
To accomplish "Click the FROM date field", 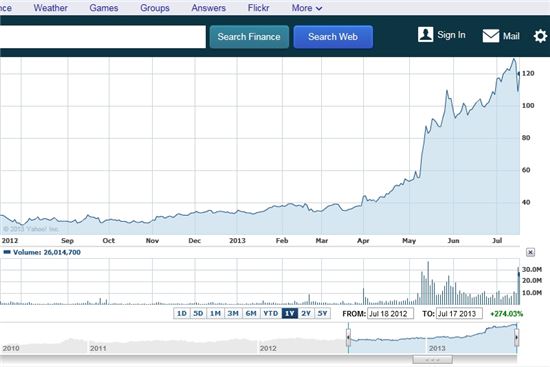I will point(390,314).
